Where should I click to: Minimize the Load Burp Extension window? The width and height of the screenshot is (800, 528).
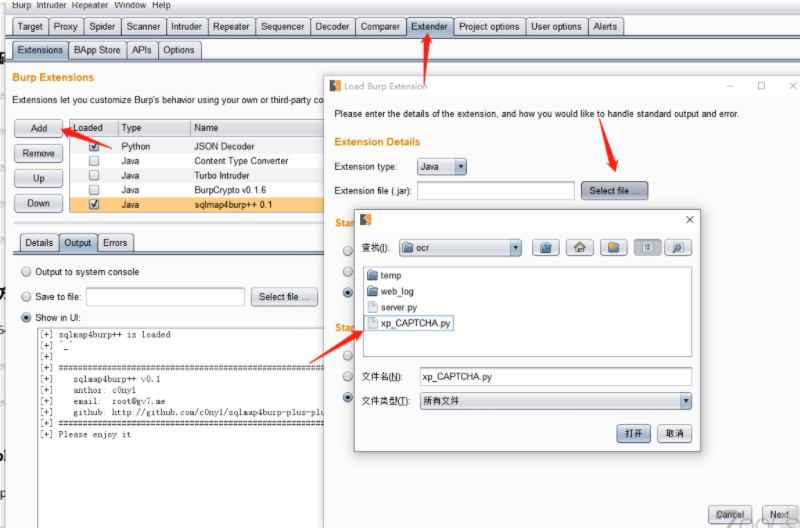click(730, 86)
